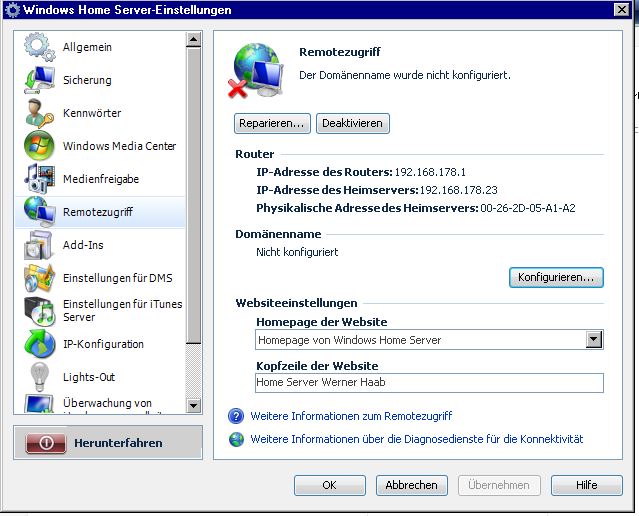Click the Windows Media Center icon
Screen dimensions: 639x516
pyautogui.click(x=39, y=146)
